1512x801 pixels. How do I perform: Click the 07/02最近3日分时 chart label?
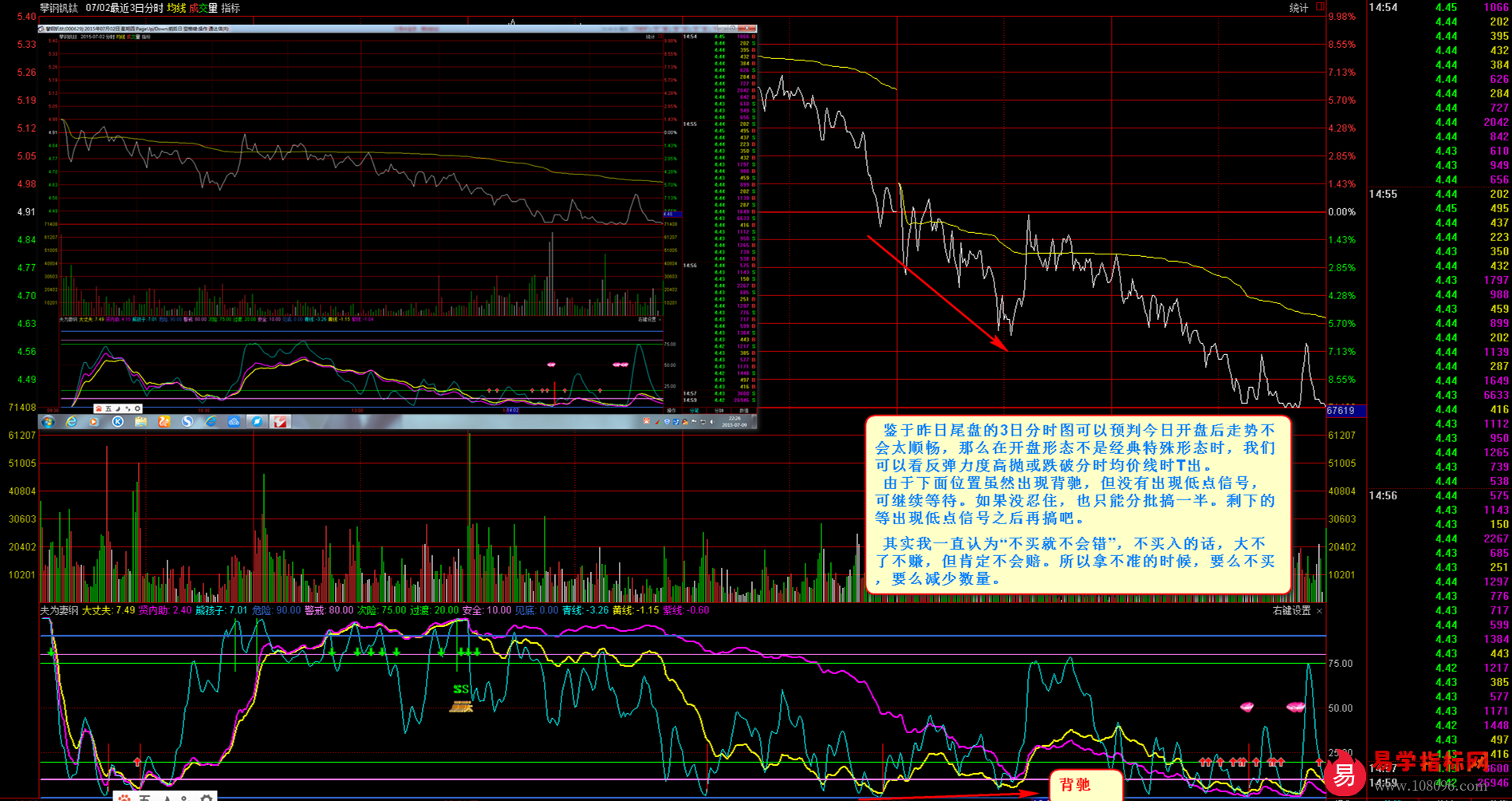pos(124,8)
